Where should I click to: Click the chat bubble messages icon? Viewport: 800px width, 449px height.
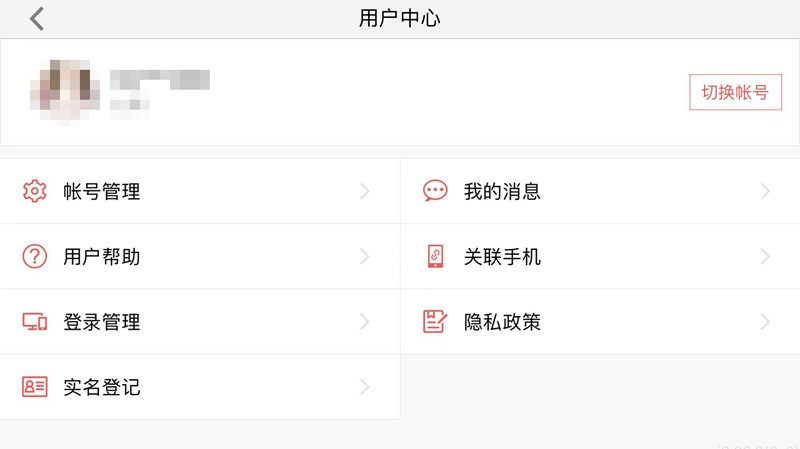[x=435, y=191]
